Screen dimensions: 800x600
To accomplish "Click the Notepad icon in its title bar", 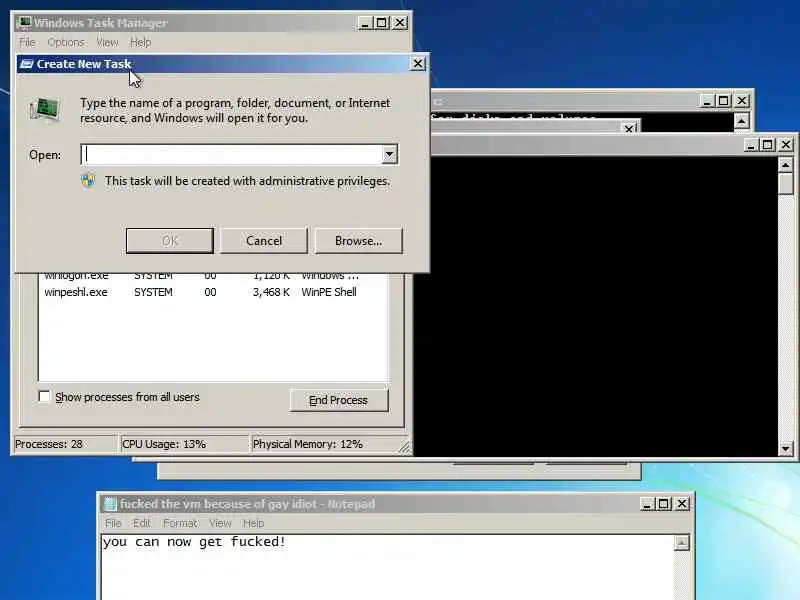I will 110,504.
